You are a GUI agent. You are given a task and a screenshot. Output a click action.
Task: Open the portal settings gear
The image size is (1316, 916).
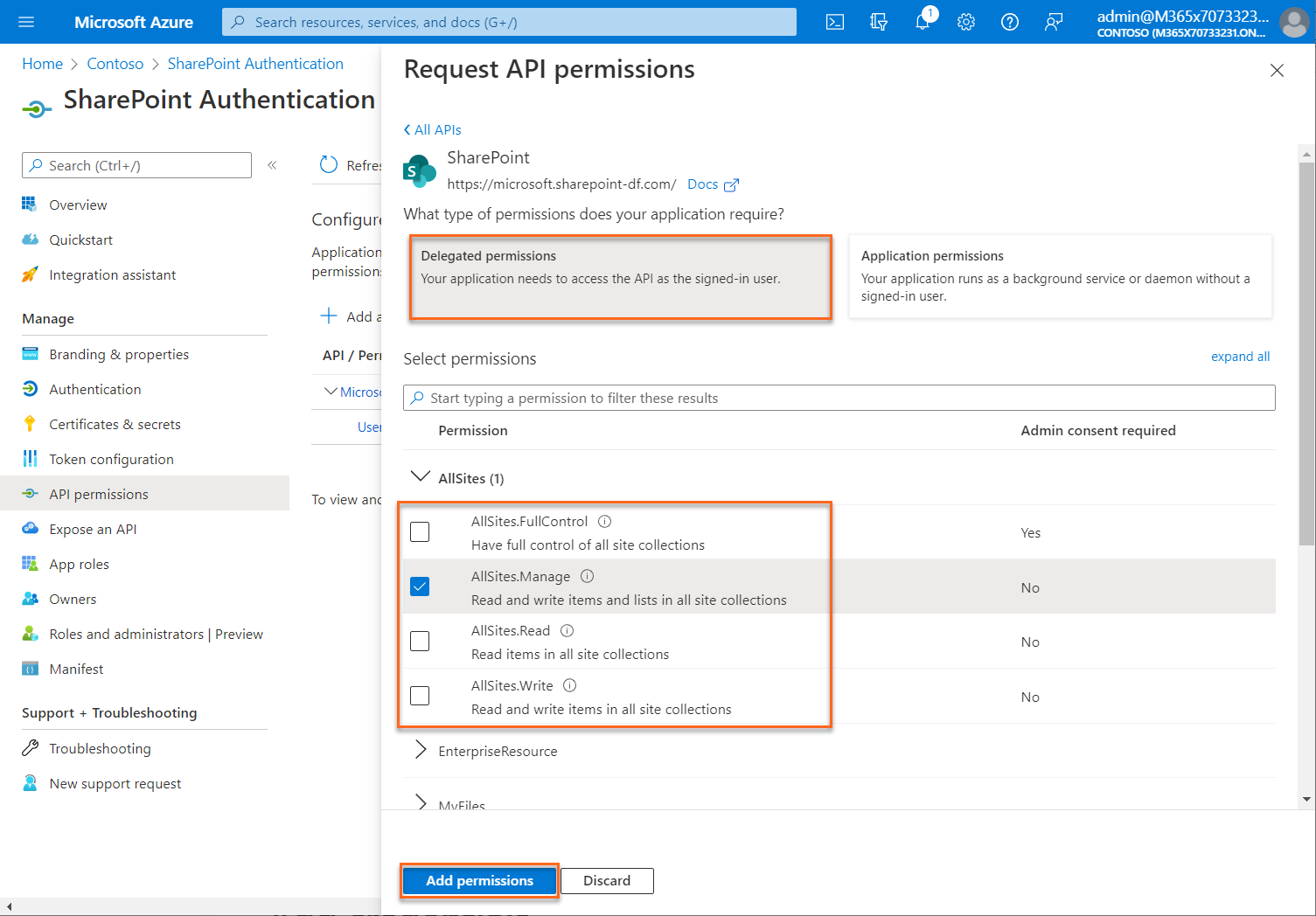pos(965,22)
